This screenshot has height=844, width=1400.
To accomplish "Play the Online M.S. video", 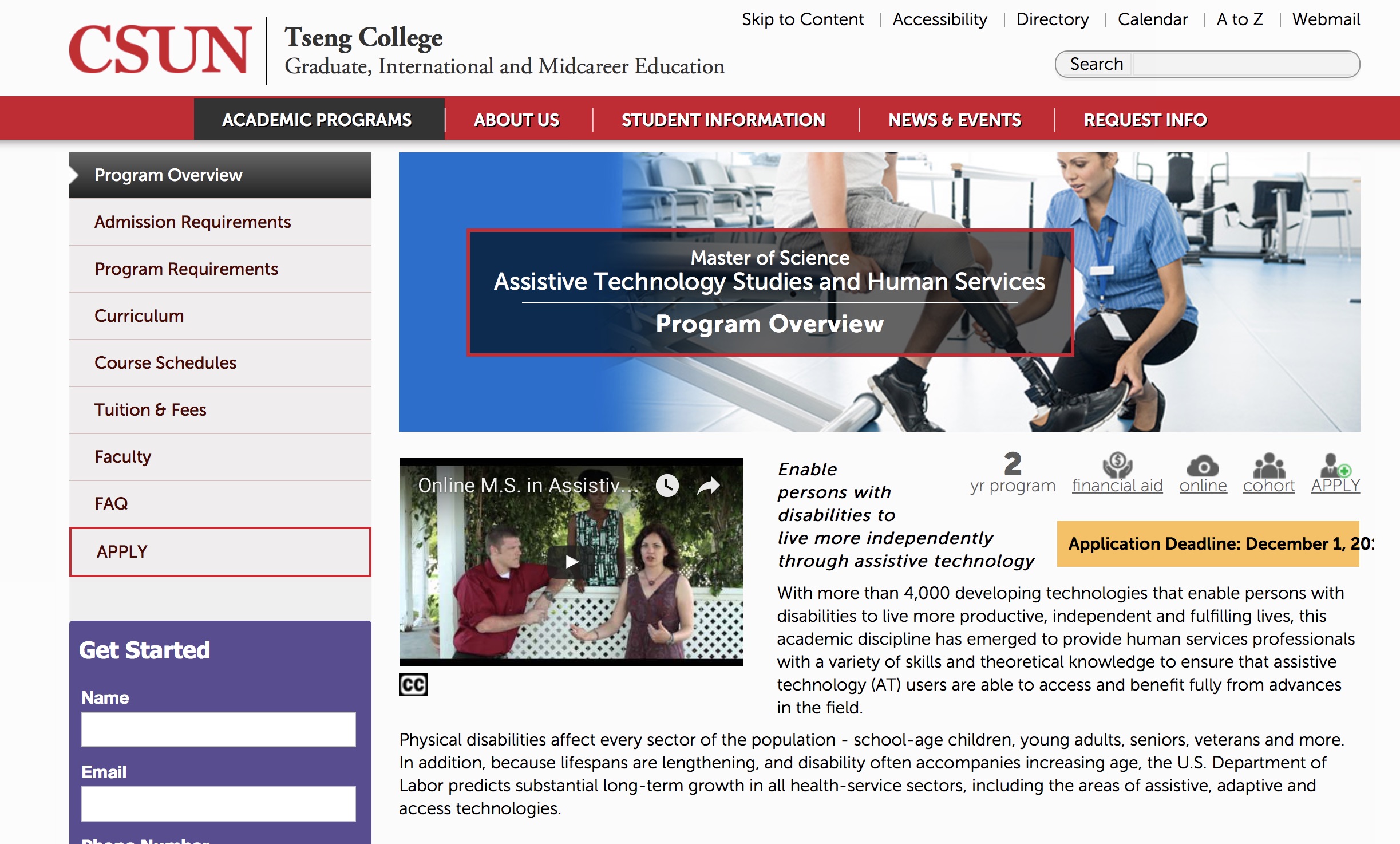I will pos(571,562).
